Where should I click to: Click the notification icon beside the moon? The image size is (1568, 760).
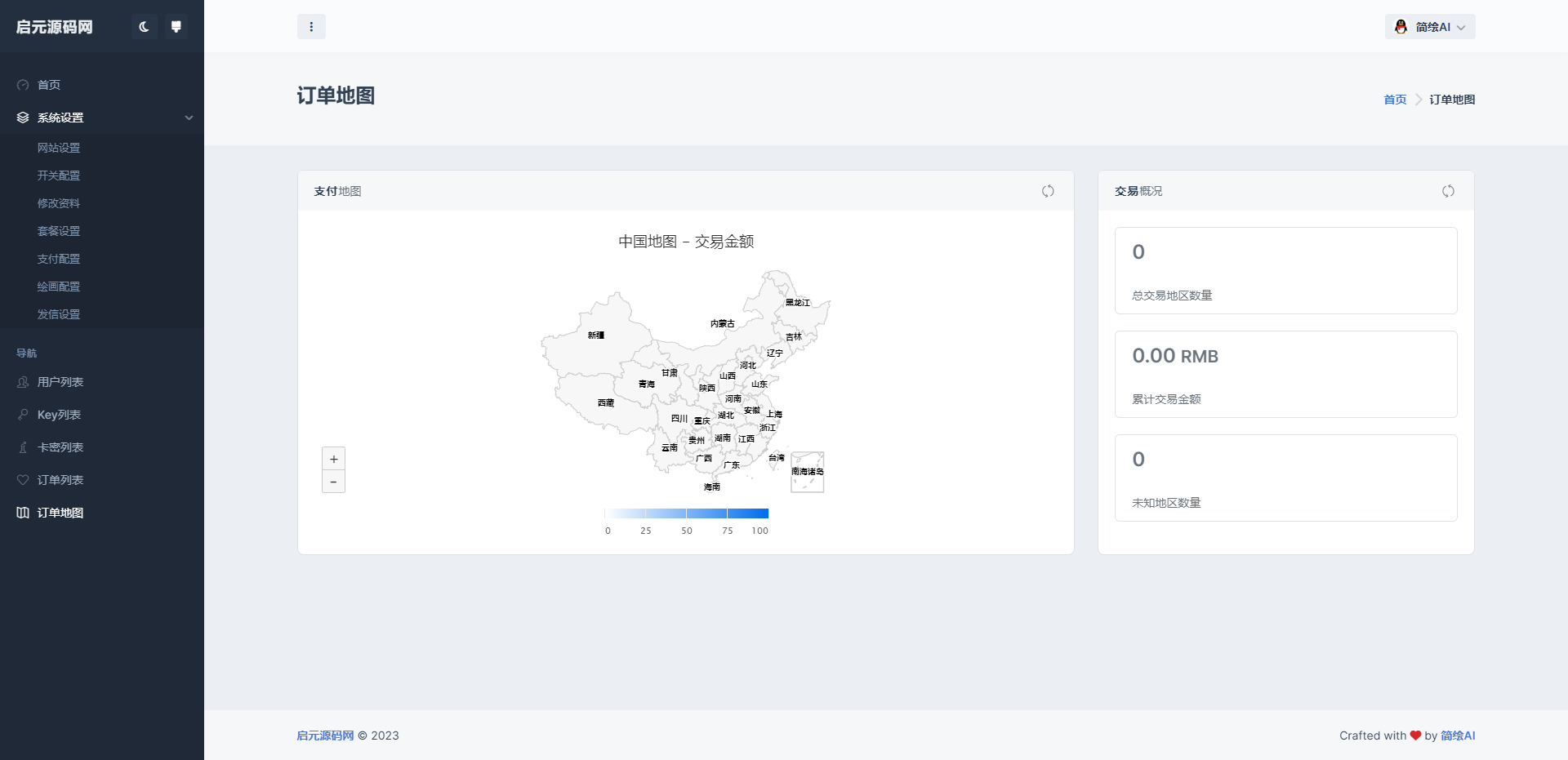pyautogui.click(x=176, y=27)
